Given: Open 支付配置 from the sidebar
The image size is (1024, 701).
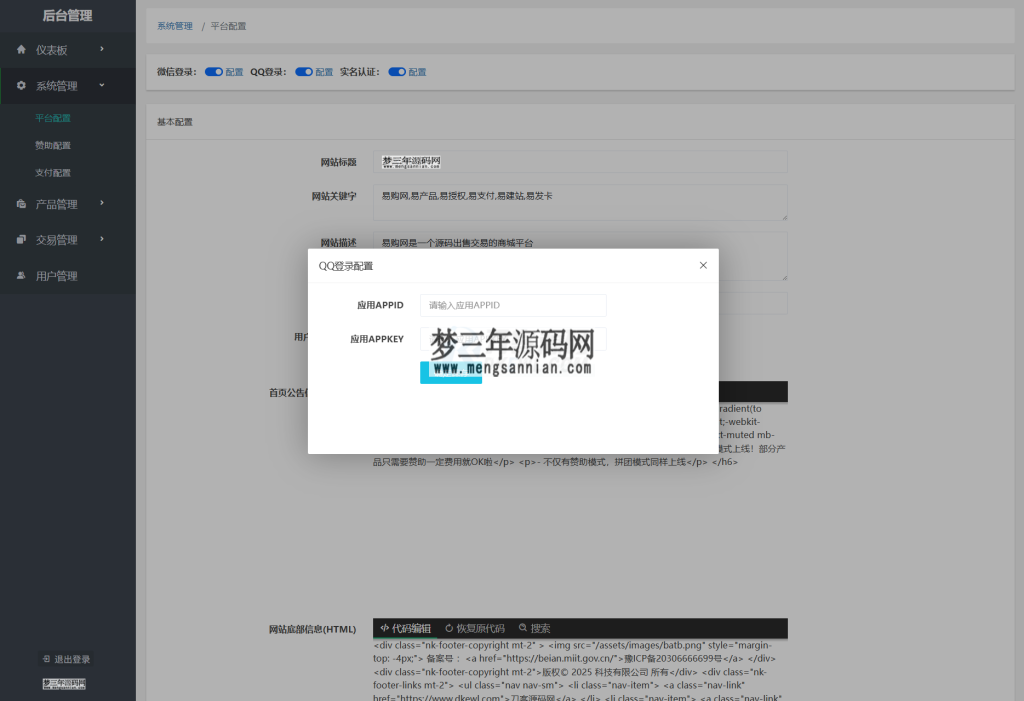Looking at the screenshot, I should point(53,170).
